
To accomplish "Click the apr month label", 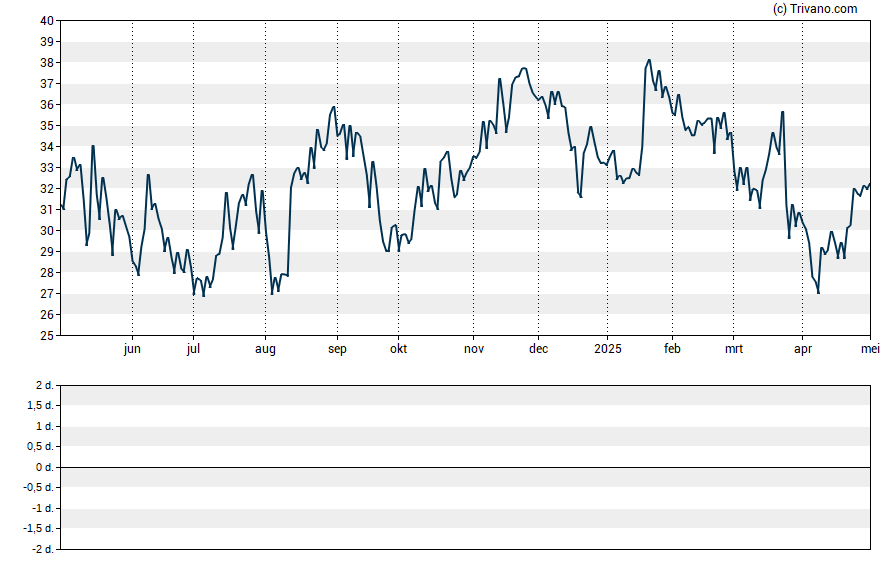I will click(802, 349).
